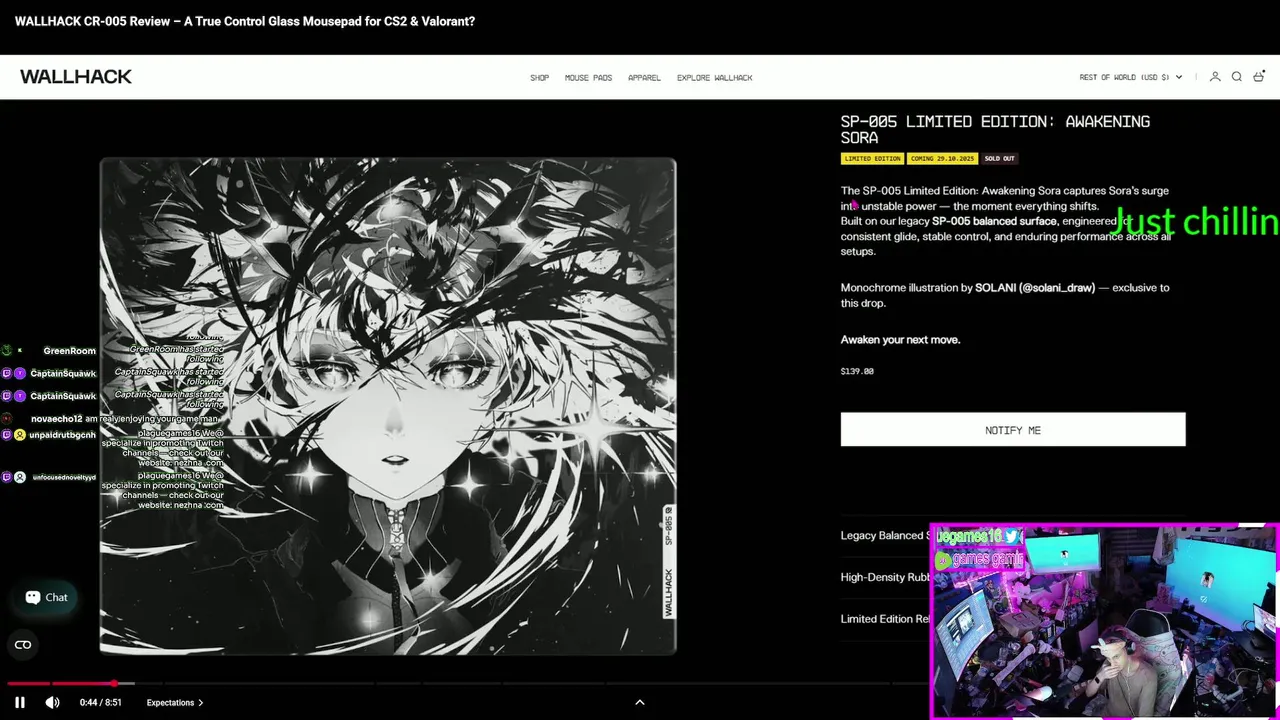Click the COMING 29.10.2025 badge
This screenshot has height=720, width=1280.
[942, 158]
